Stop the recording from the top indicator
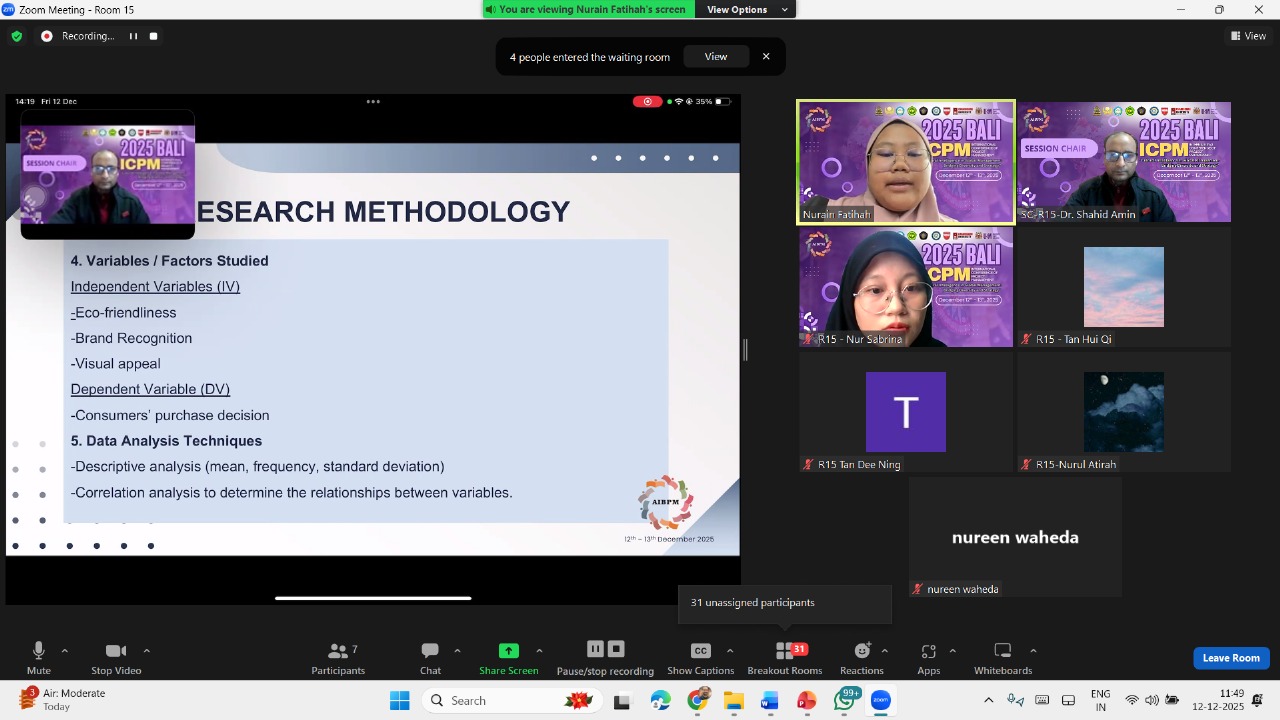 tap(154, 36)
